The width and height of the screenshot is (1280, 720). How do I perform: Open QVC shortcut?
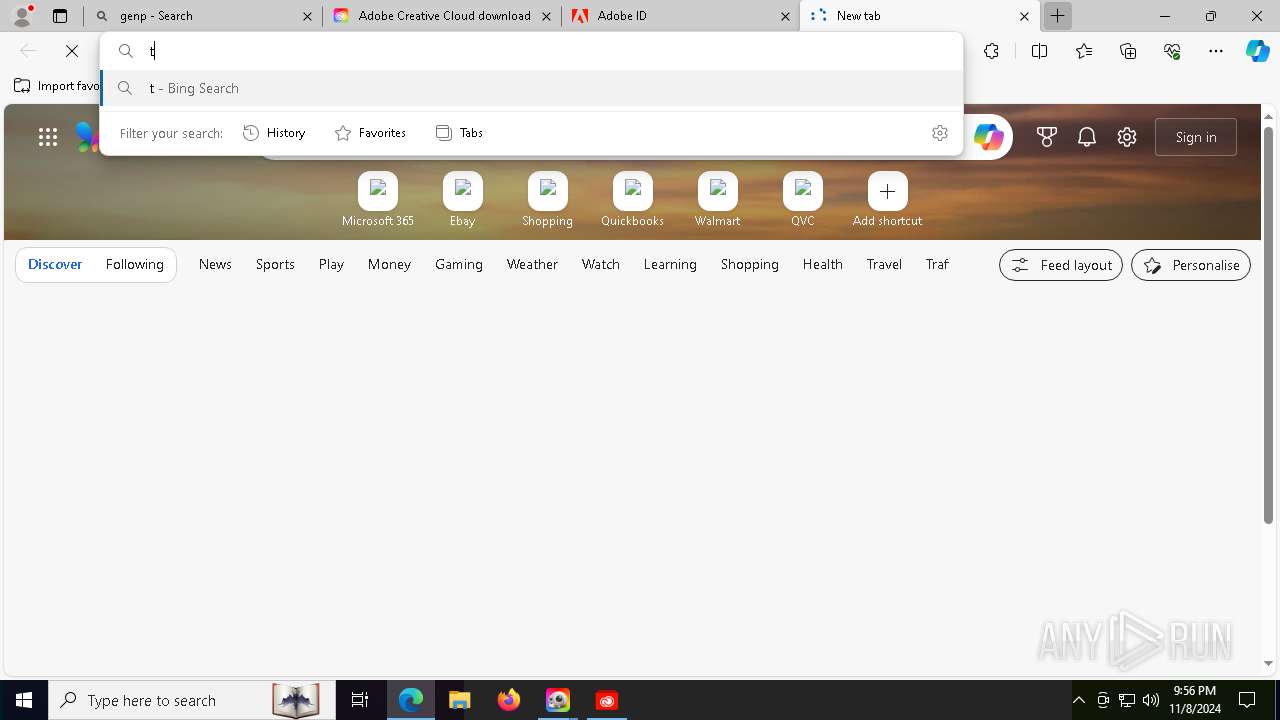[x=803, y=200]
